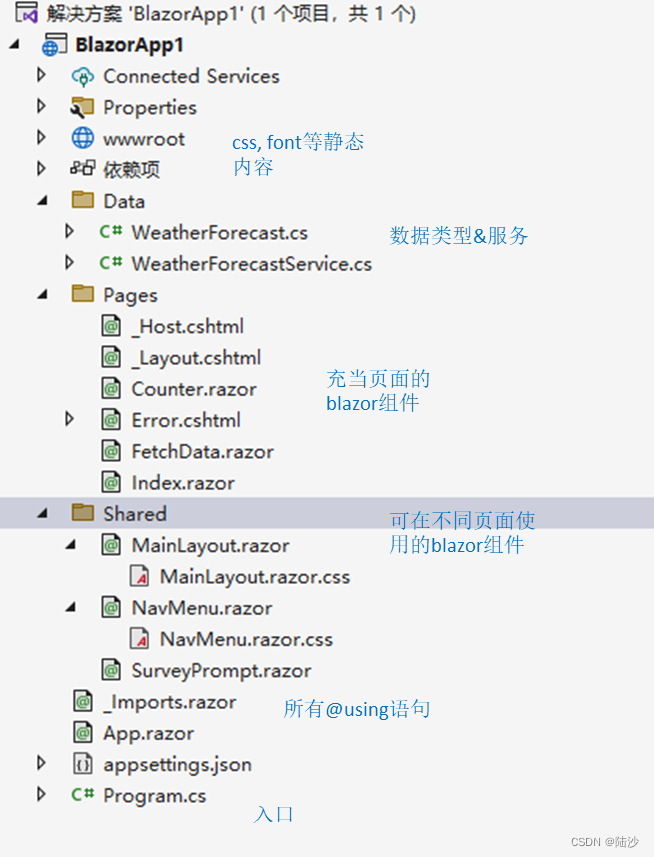Select the razor @ icon of Counter.razor
Screen dimensions: 654x857
tap(110, 388)
